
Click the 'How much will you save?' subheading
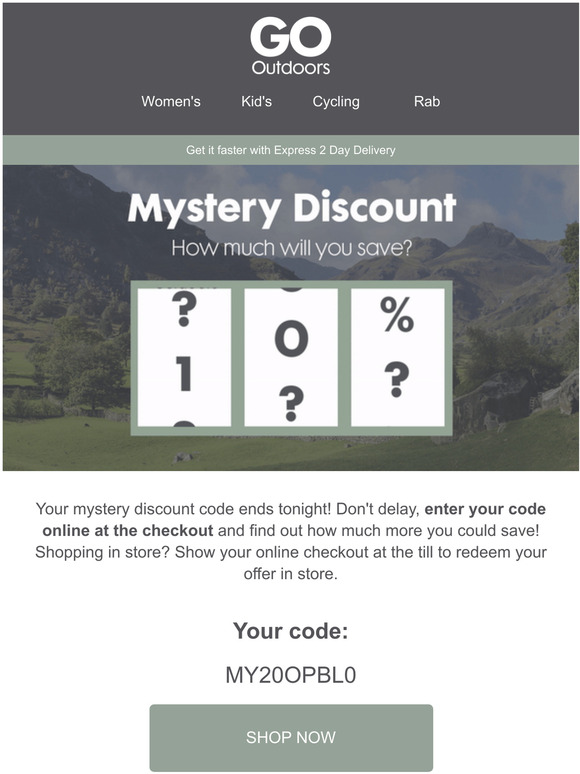(291, 248)
